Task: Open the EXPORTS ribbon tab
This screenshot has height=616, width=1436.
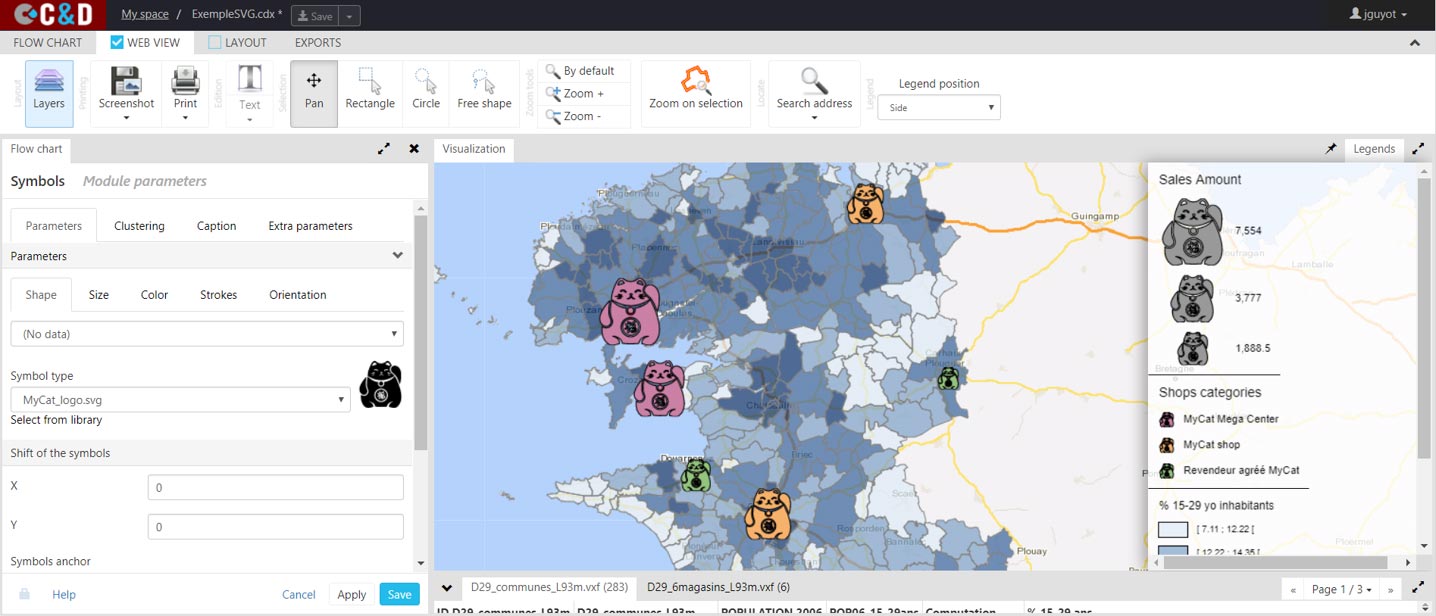Action: tap(318, 43)
